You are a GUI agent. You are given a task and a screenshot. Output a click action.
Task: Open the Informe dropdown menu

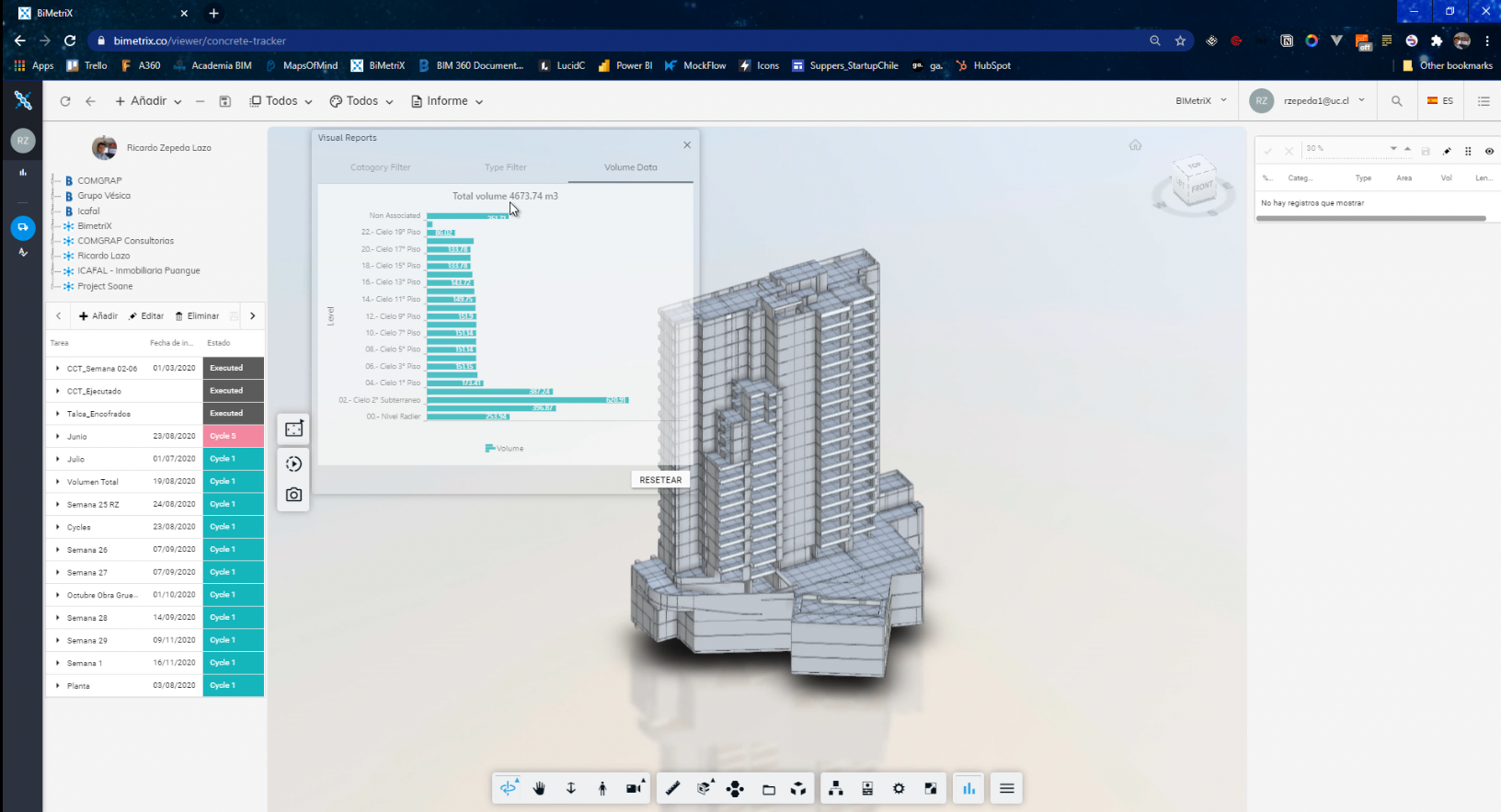point(447,101)
